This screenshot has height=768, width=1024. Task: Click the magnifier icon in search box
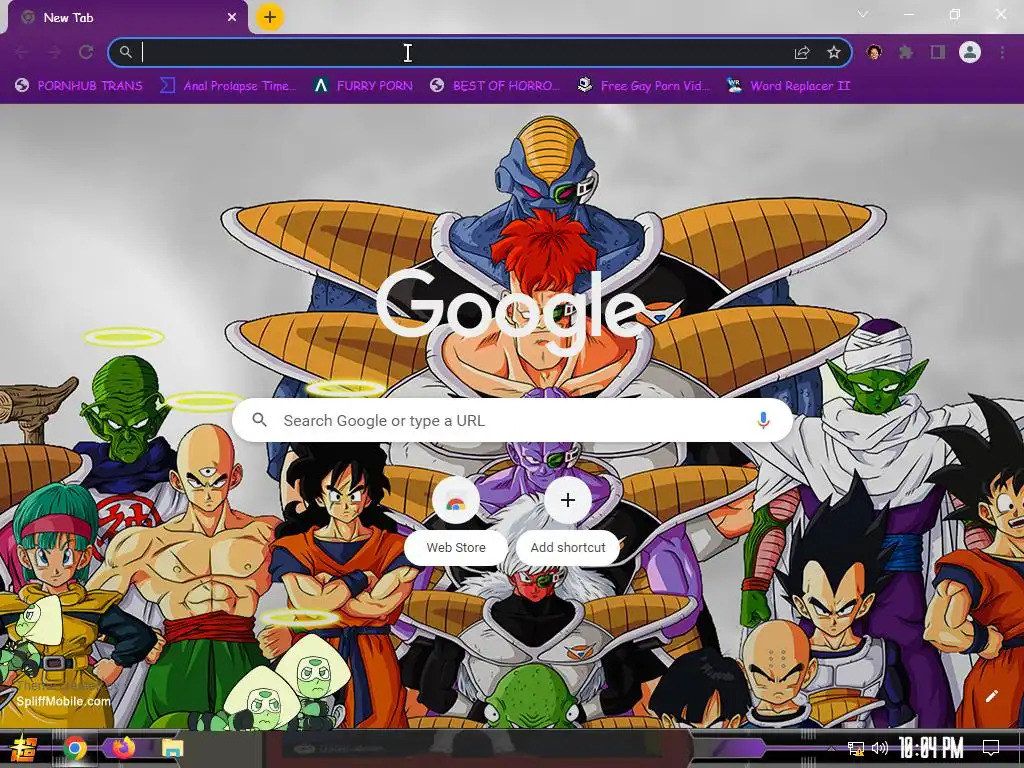pos(259,420)
